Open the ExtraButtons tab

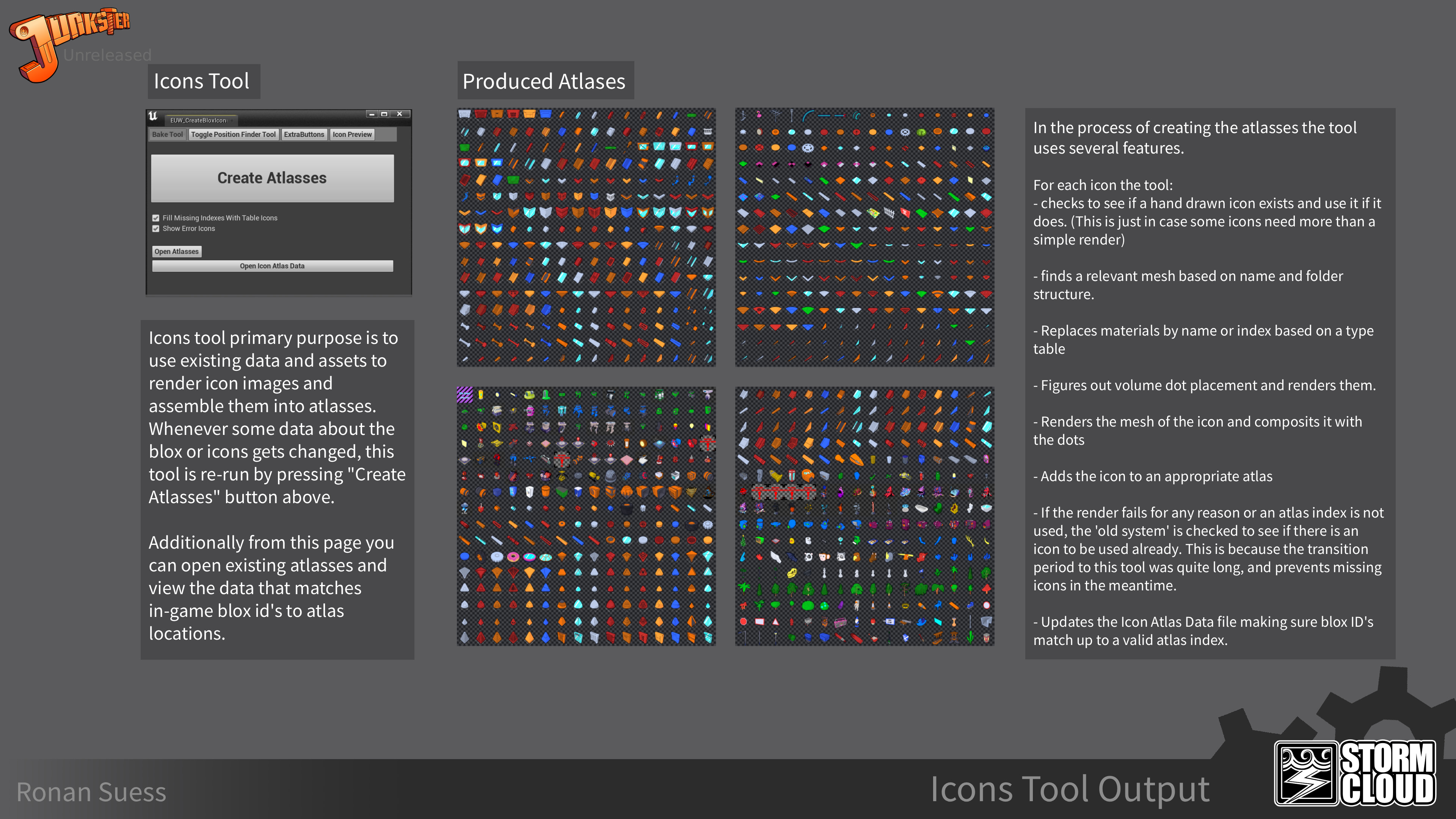coord(304,134)
